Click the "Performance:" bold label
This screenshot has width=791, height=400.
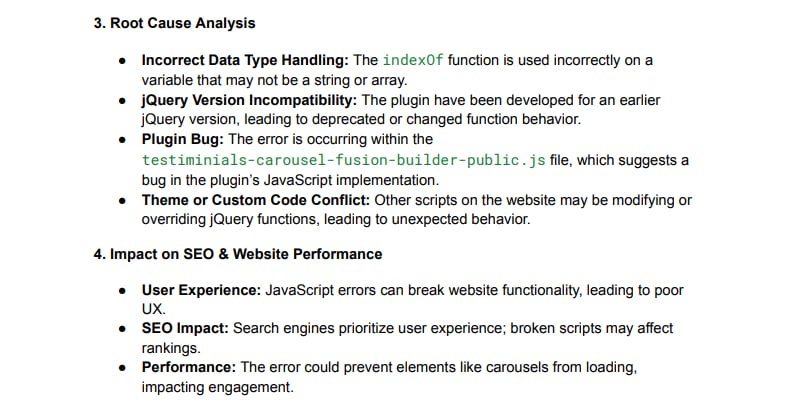point(186,367)
